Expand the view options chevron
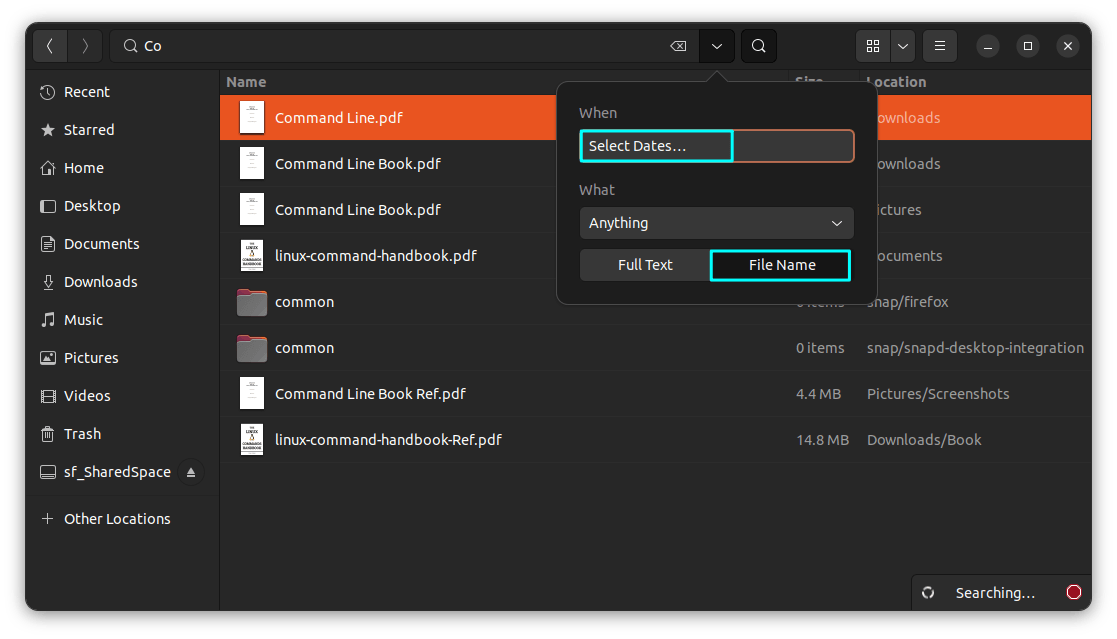Image resolution: width=1117 pixels, height=639 pixels. click(x=903, y=46)
